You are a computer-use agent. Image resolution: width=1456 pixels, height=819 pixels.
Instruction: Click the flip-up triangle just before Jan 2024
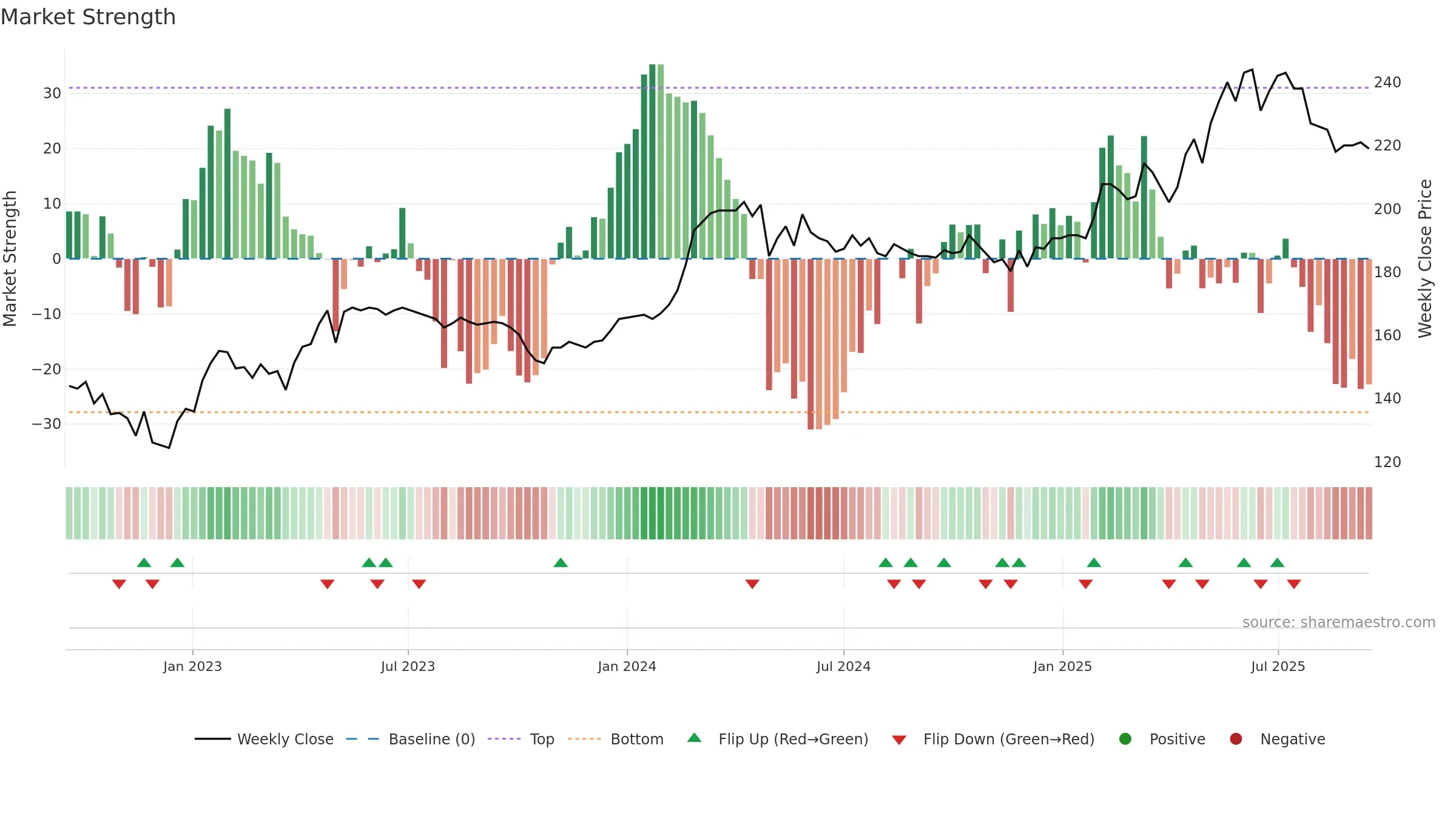click(x=561, y=562)
